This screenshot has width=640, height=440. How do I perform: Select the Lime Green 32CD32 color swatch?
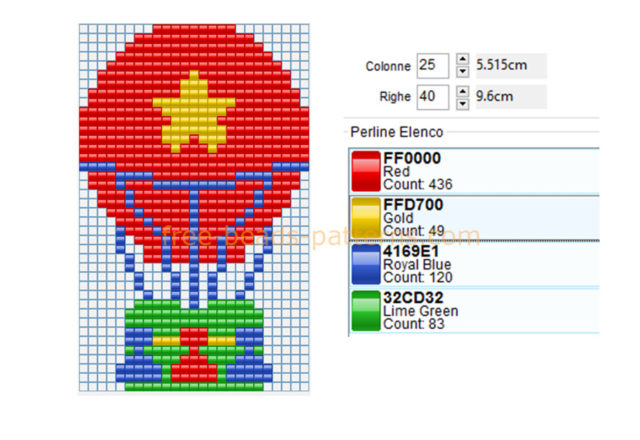pos(366,311)
